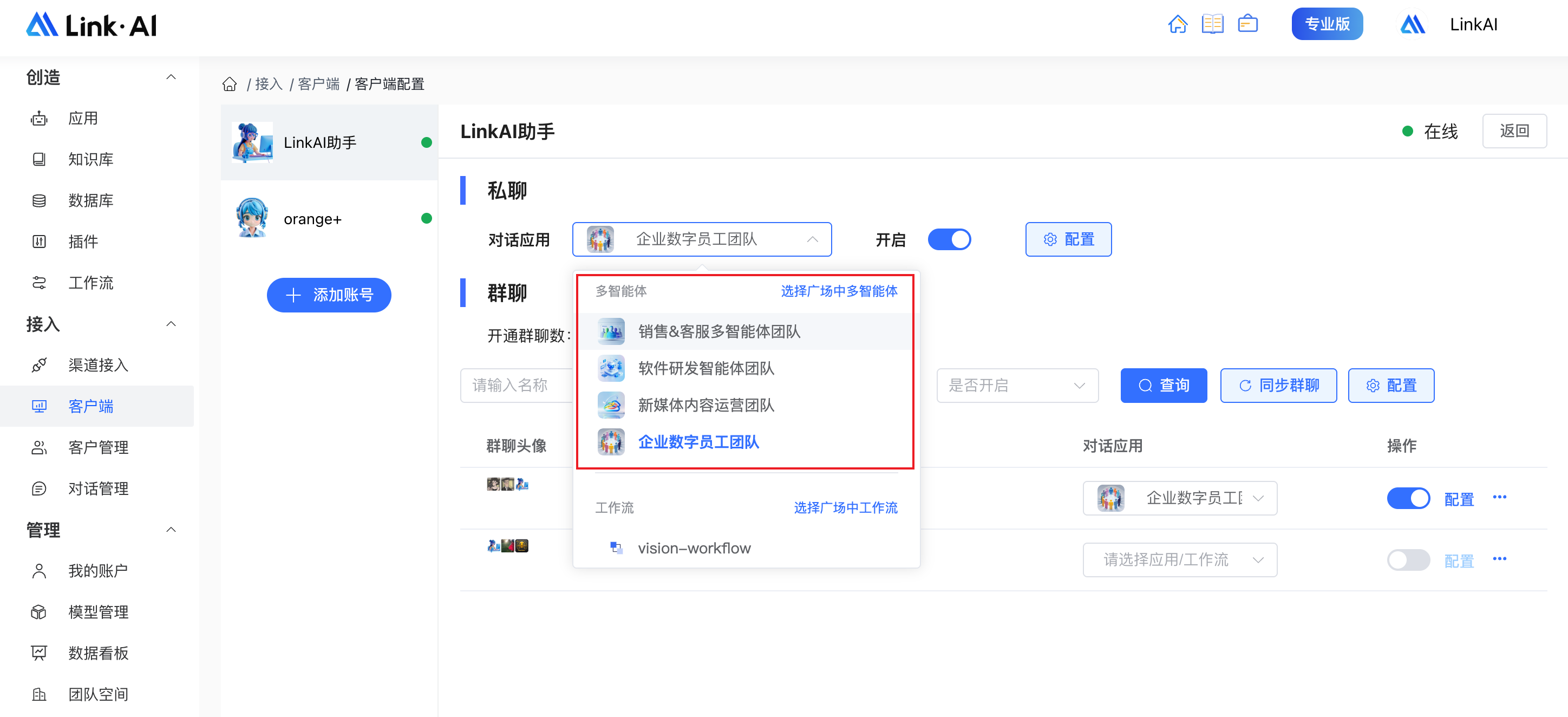The height and width of the screenshot is (717, 1568).
Task: Click the wallet card icon in header
Action: coord(1247,24)
